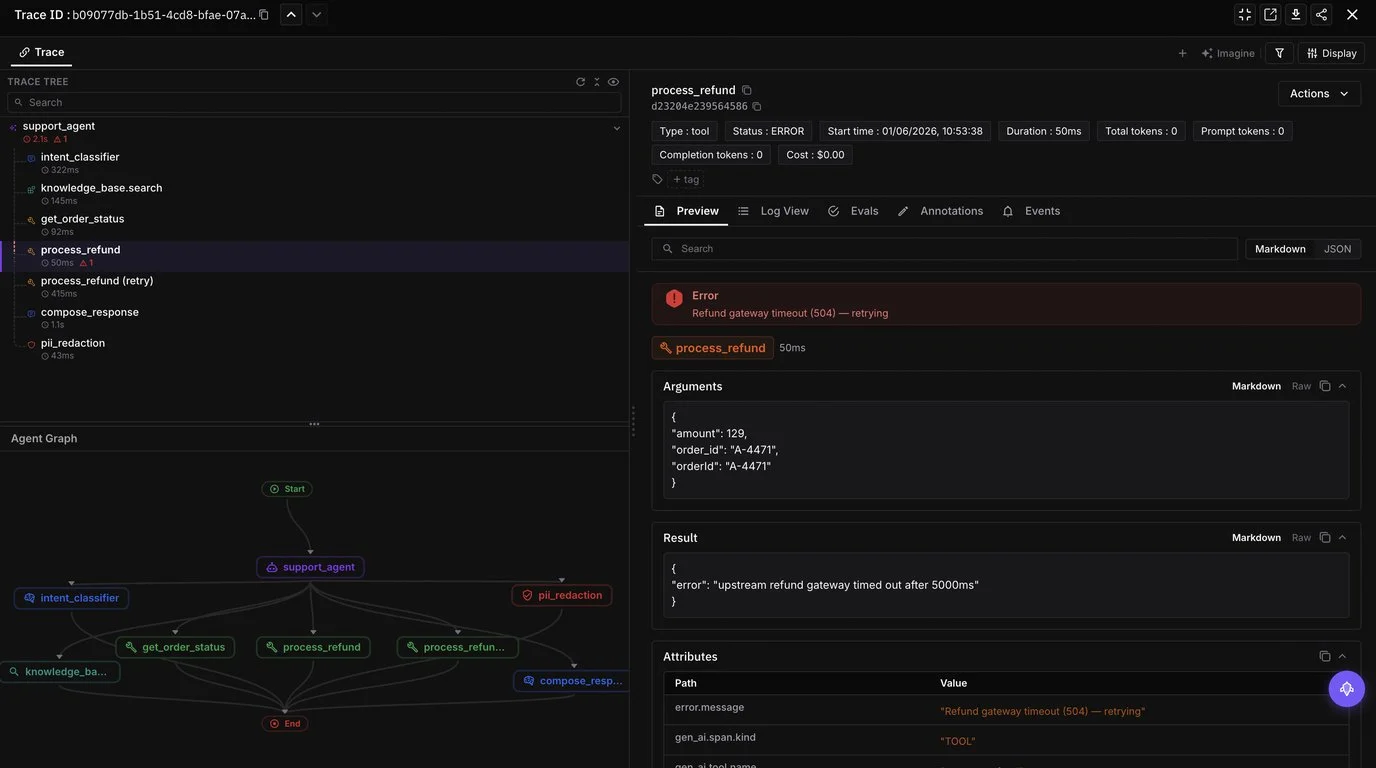
Task: Refresh the trace tree
Action: click(x=580, y=82)
